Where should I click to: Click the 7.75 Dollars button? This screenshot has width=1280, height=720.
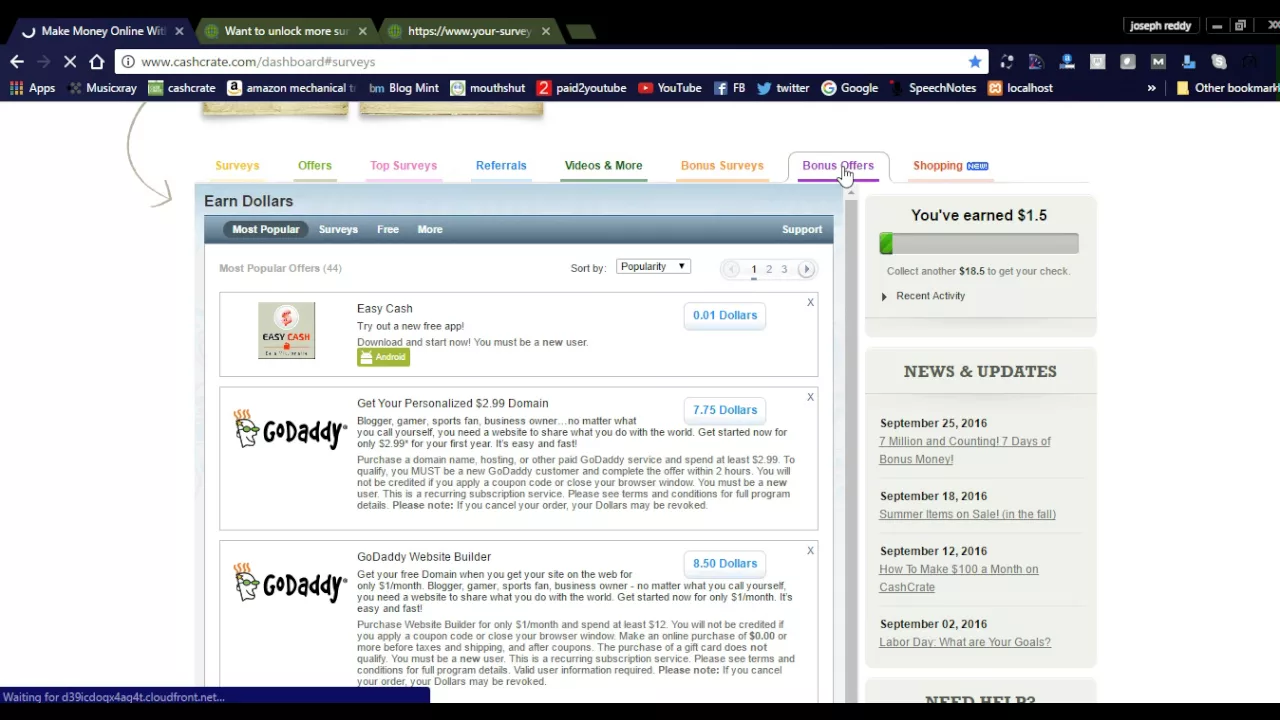click(x=725, y=410)
